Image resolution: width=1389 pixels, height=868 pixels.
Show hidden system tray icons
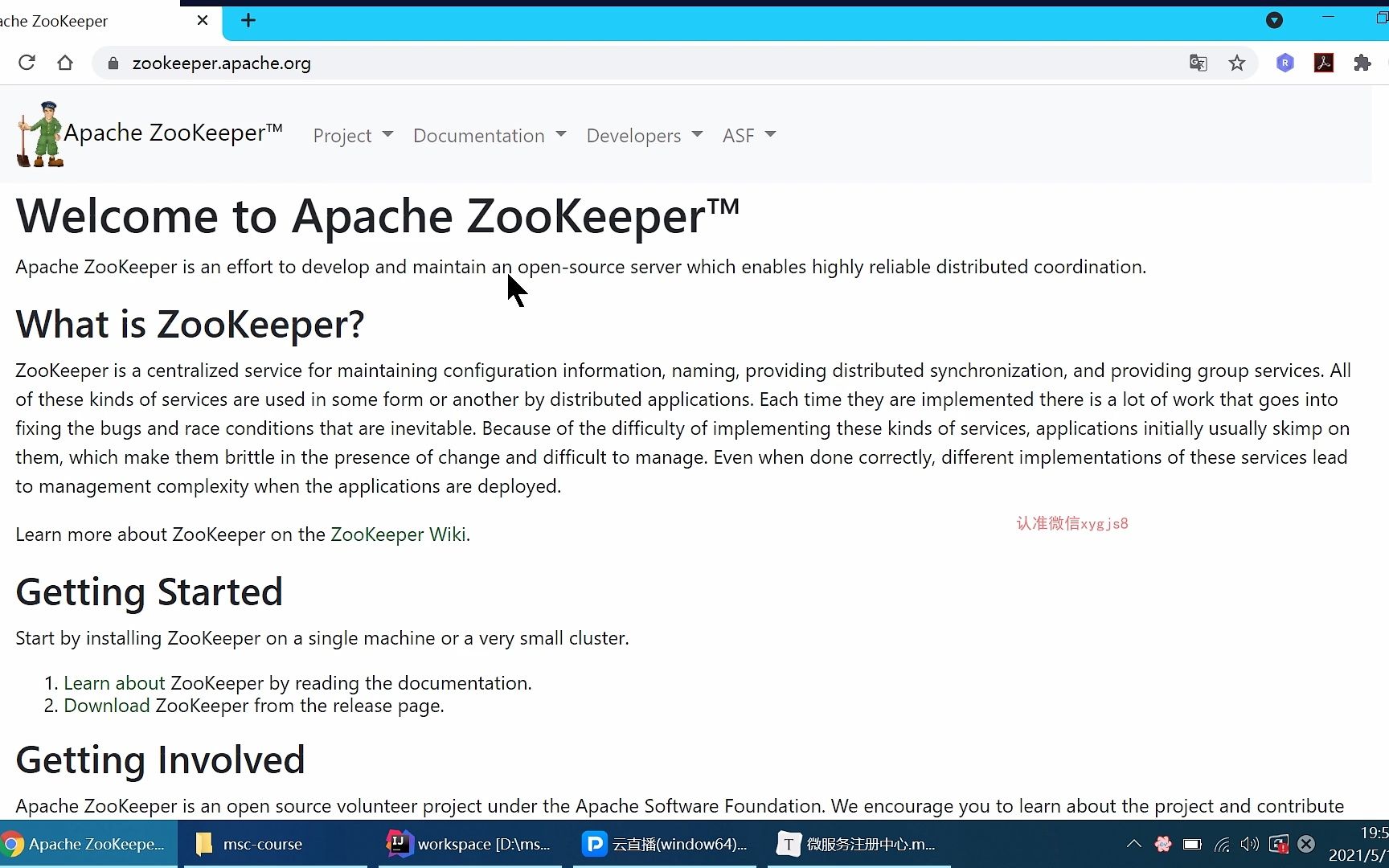(1133, 844)
